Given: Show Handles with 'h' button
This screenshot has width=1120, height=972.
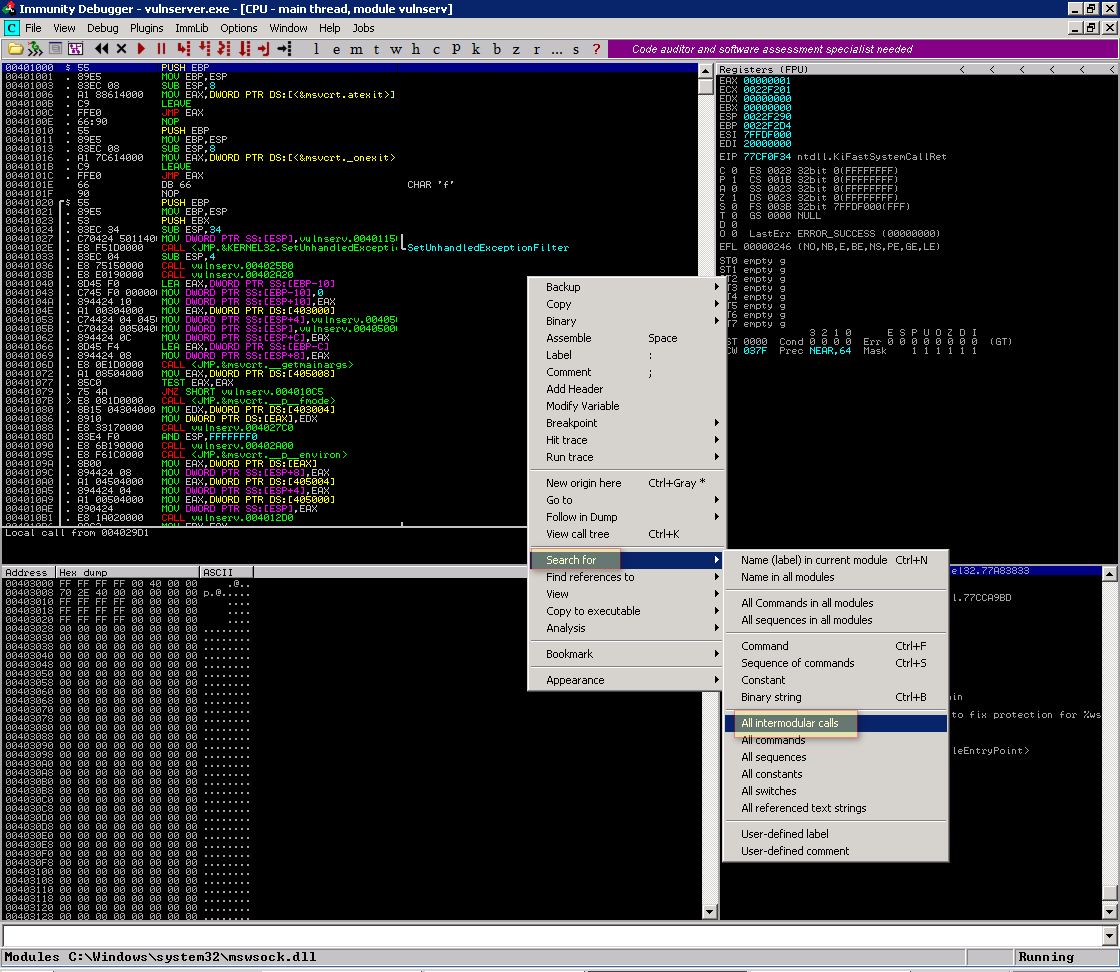Looking at the screenshot, I should point(416,49).
